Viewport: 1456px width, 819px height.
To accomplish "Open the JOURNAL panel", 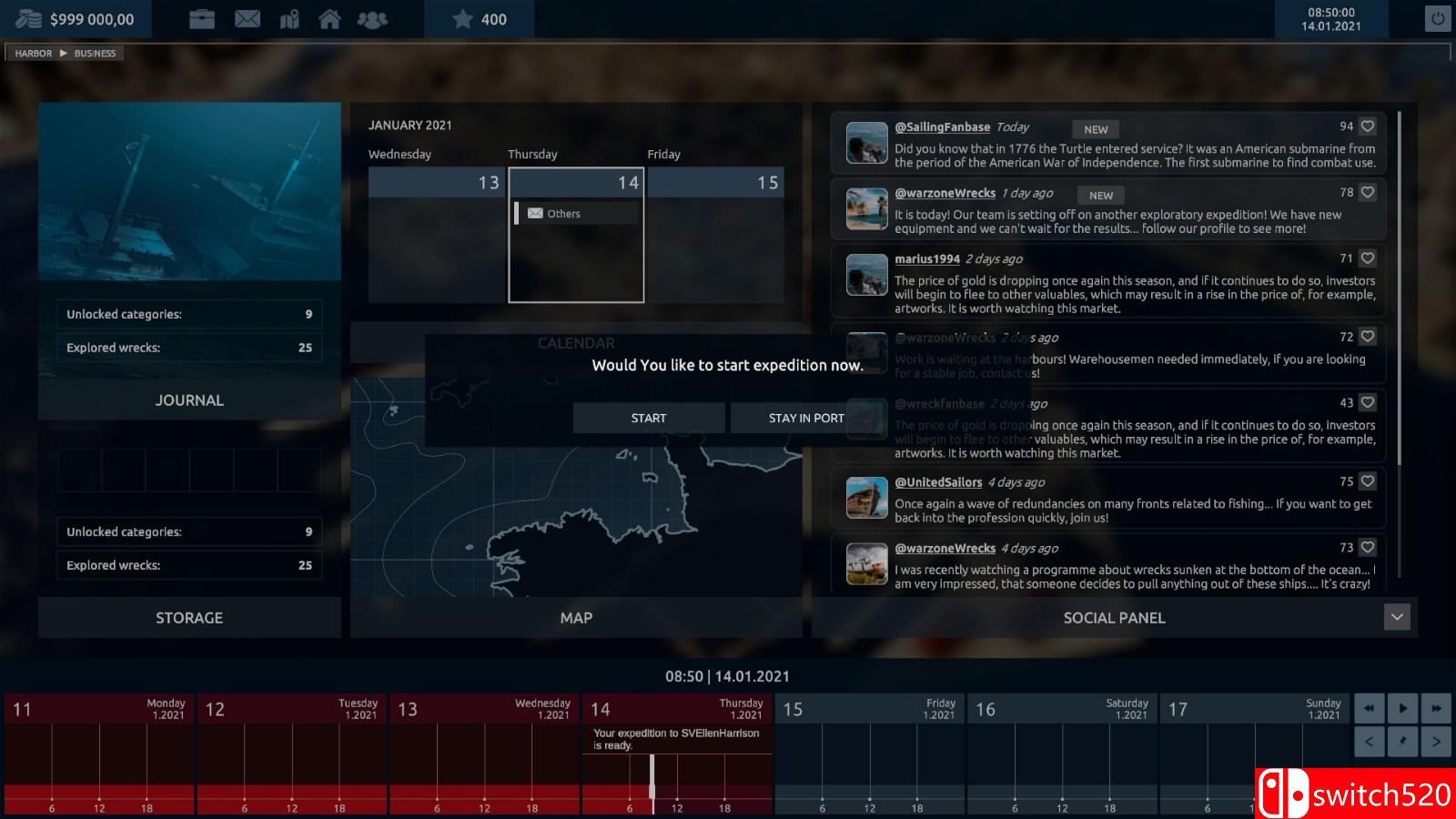I will click(x=189, y=400).
